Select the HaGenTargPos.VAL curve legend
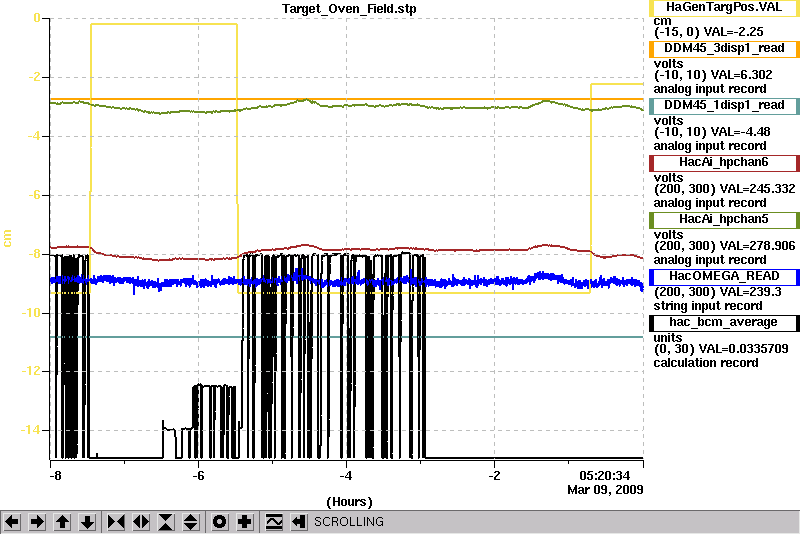 tap(723, 8)
